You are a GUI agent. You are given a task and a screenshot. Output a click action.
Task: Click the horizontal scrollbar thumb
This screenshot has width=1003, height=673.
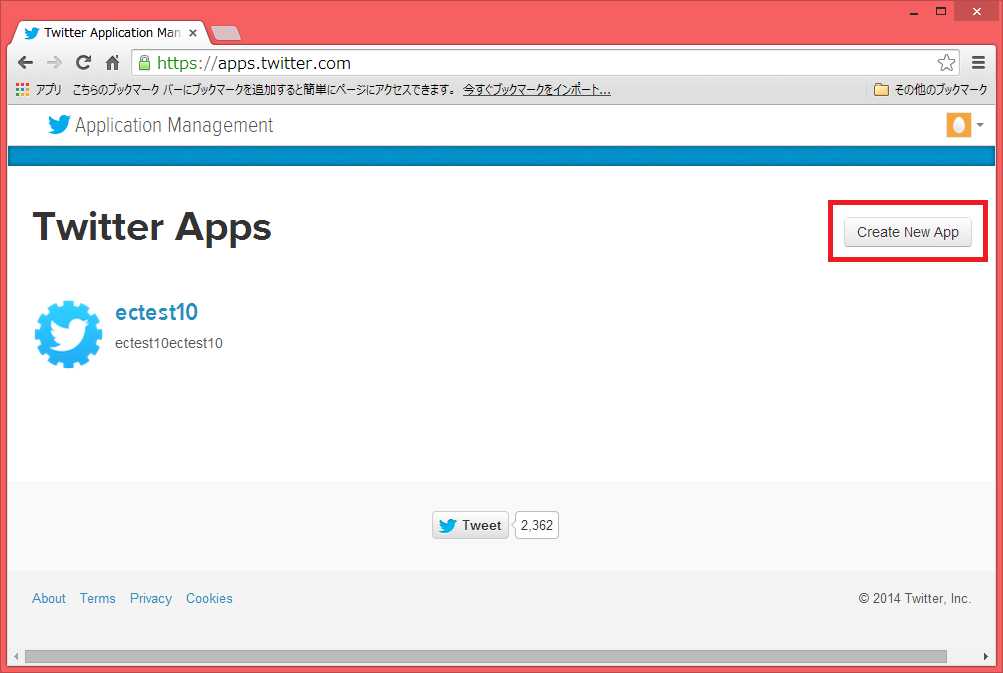486,656
